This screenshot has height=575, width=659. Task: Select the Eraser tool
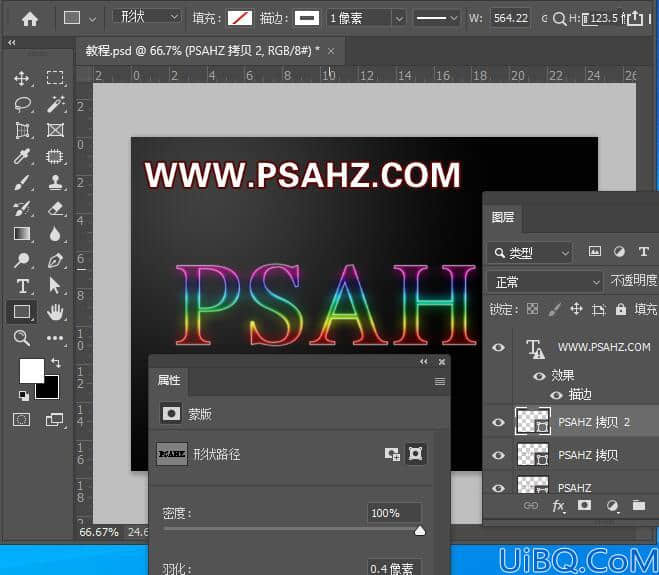point(55,208)
